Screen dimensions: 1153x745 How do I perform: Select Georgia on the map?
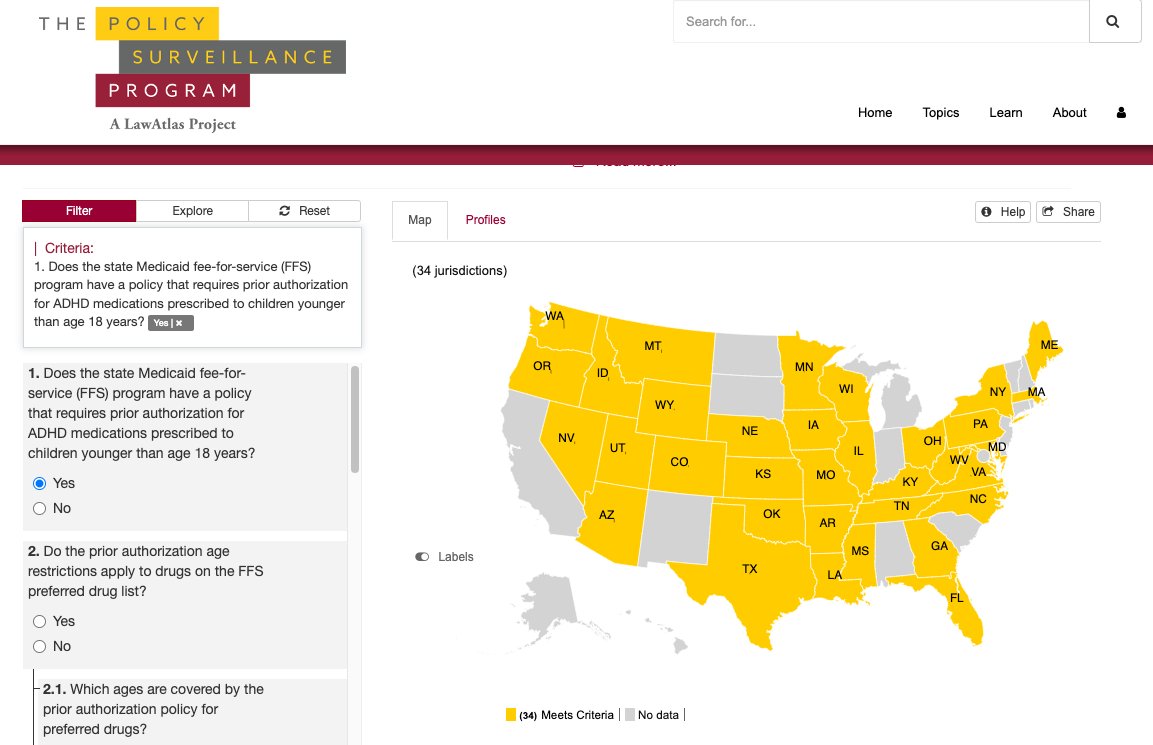[932, 548]
